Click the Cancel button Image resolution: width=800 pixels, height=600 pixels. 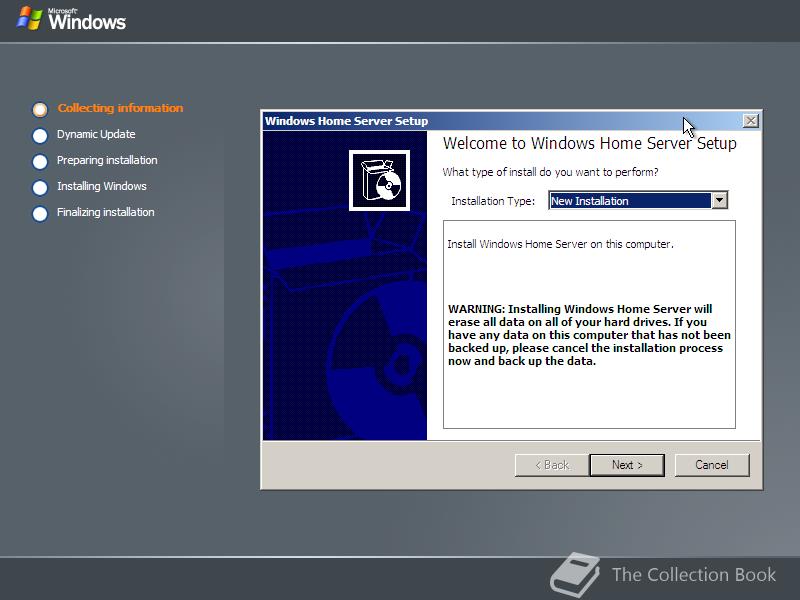coord(712,465)
